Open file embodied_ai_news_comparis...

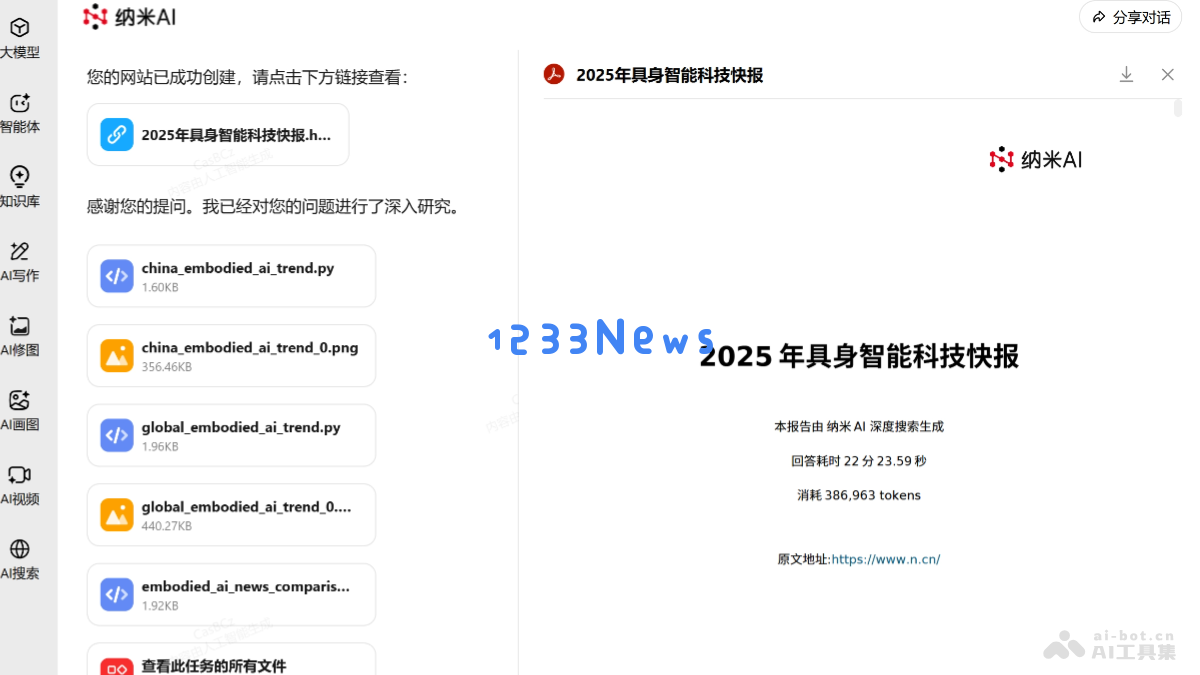click(x=231, y=594)
